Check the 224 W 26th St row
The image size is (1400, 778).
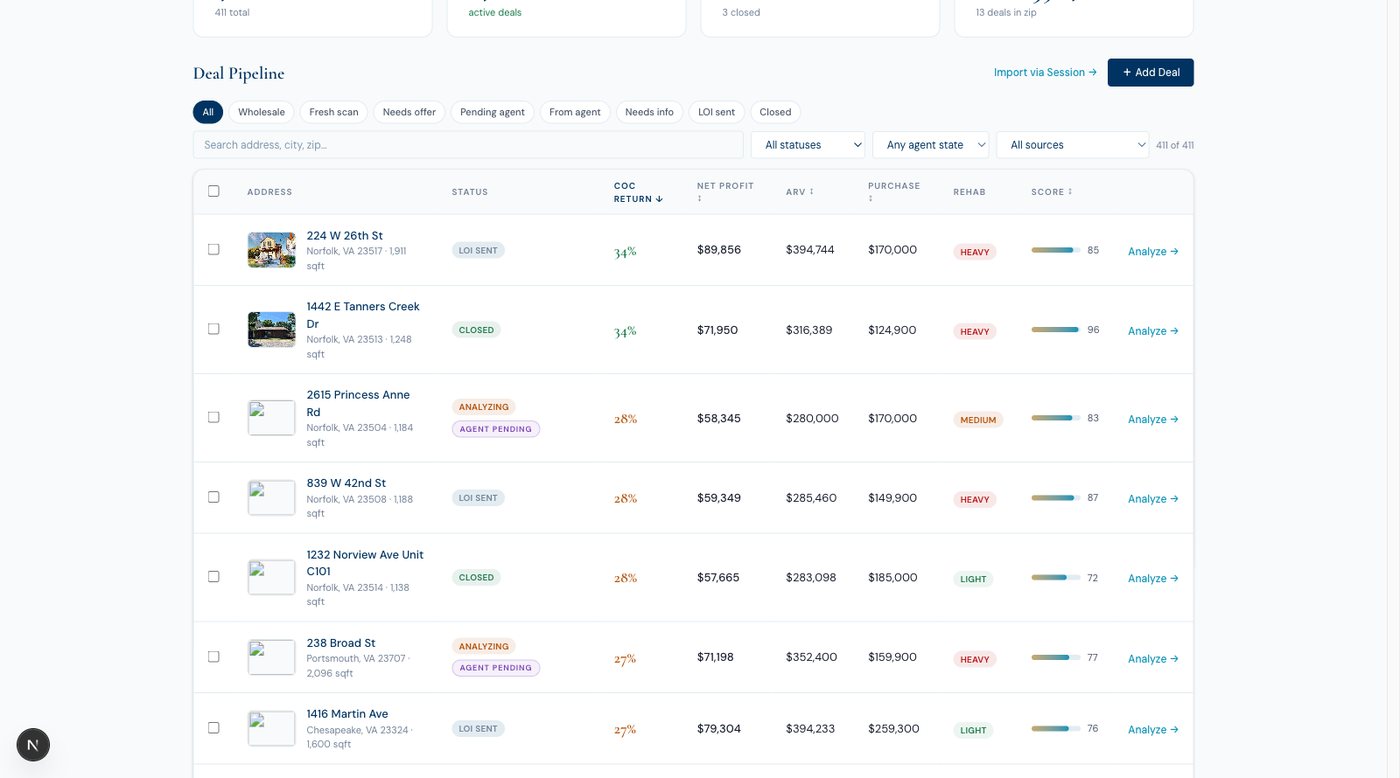point(213,249)
